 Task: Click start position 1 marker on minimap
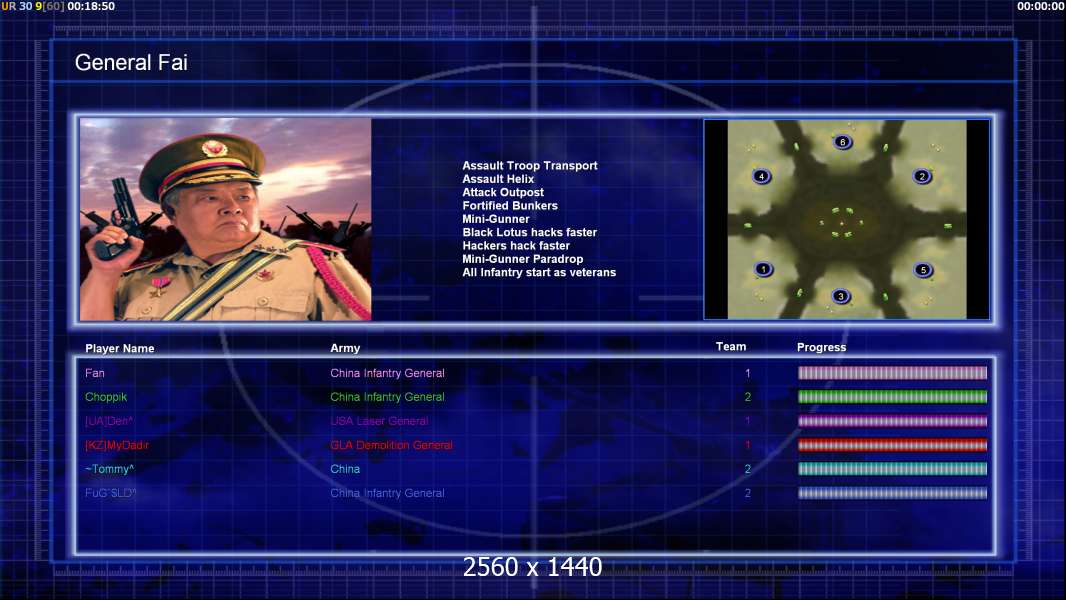pos(763,269)
